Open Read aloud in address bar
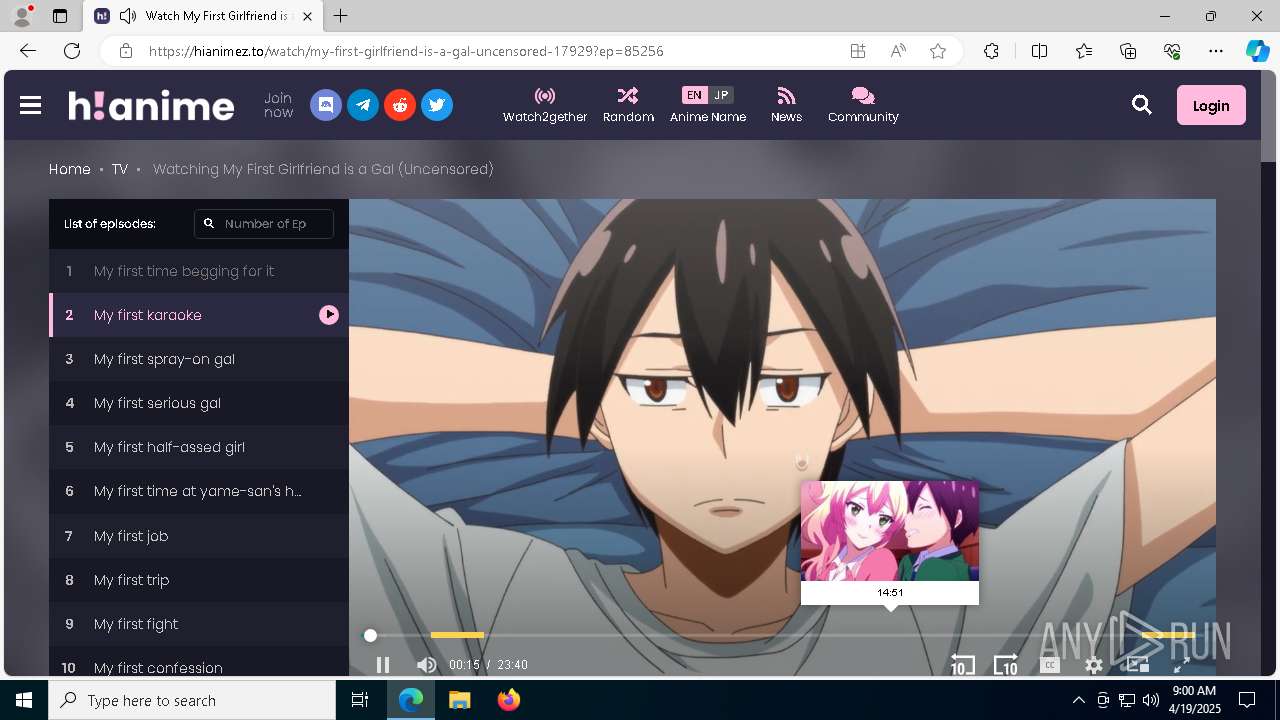Image resolution: width=1280 pixels, height=720 pixels. tap(898, 51)
